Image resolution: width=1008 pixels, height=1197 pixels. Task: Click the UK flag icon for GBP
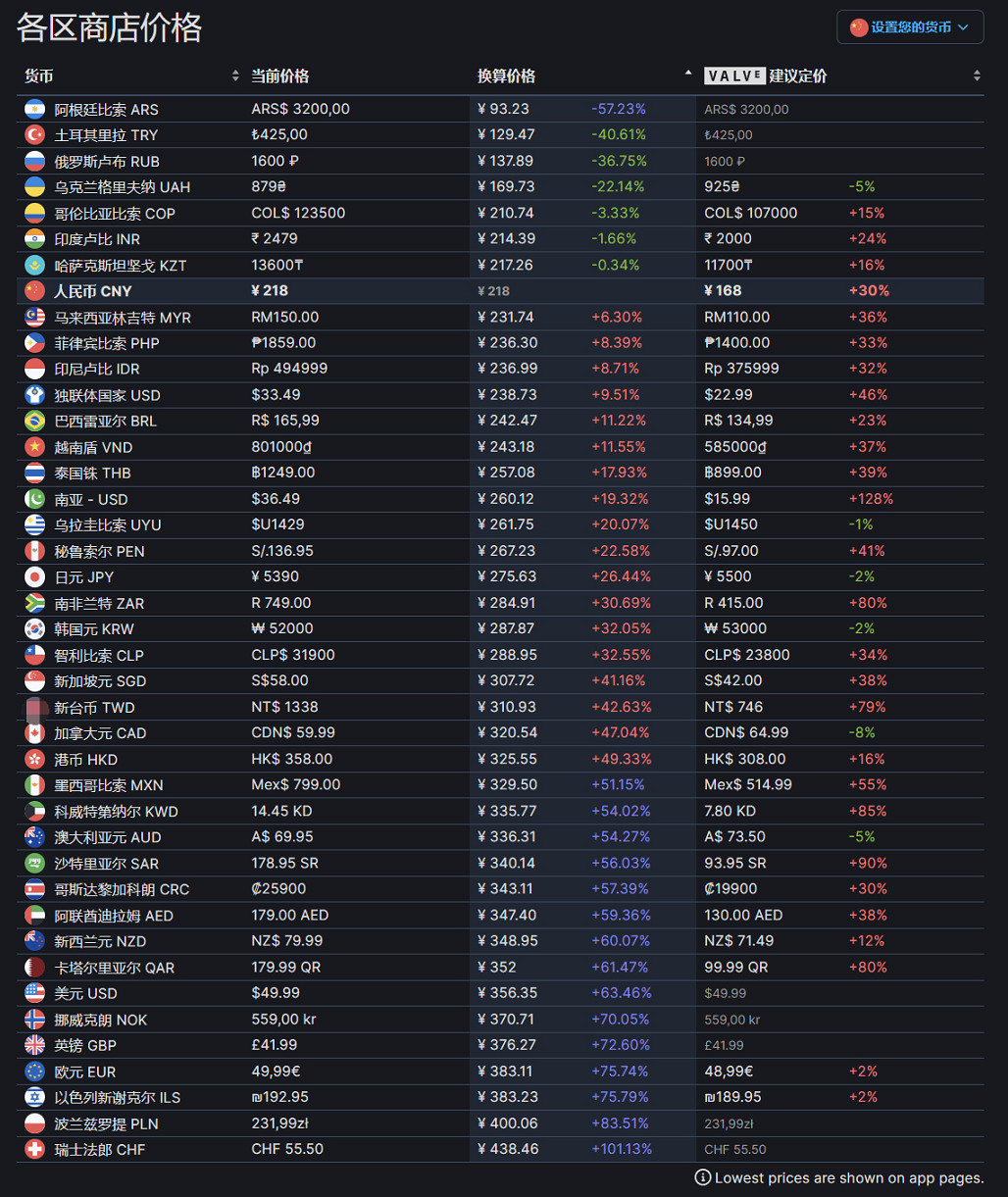[35, 1045]
